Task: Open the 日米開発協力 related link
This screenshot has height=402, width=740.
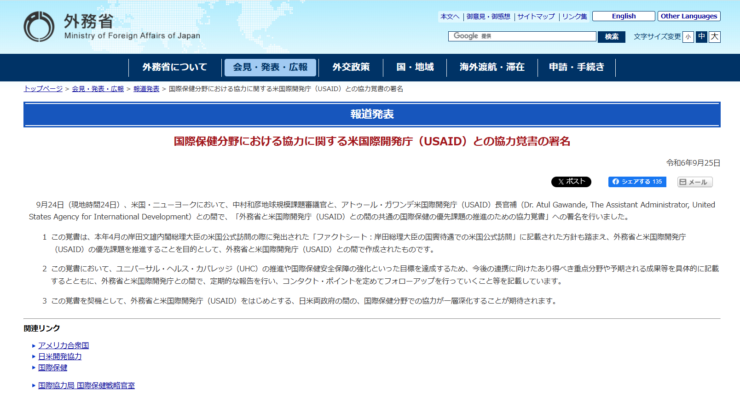Action: (60, 356)
